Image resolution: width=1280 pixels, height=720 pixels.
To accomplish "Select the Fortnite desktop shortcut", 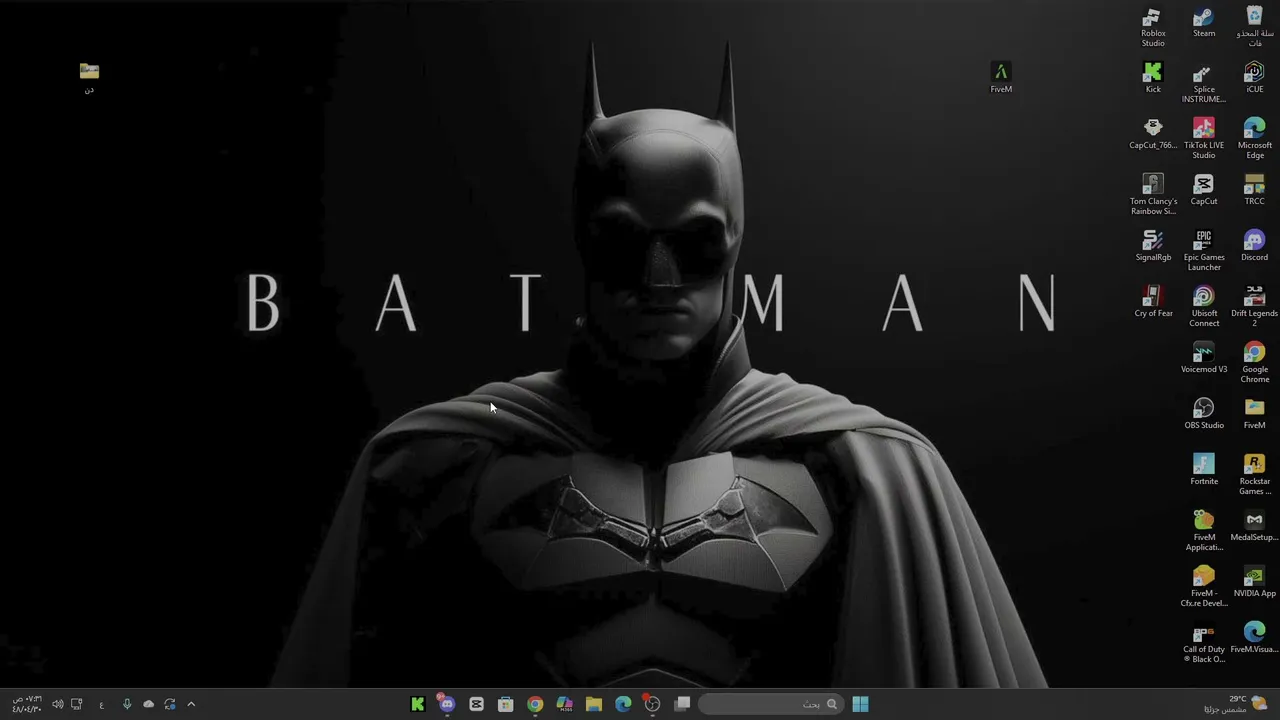I will (x=1204, y=470).
